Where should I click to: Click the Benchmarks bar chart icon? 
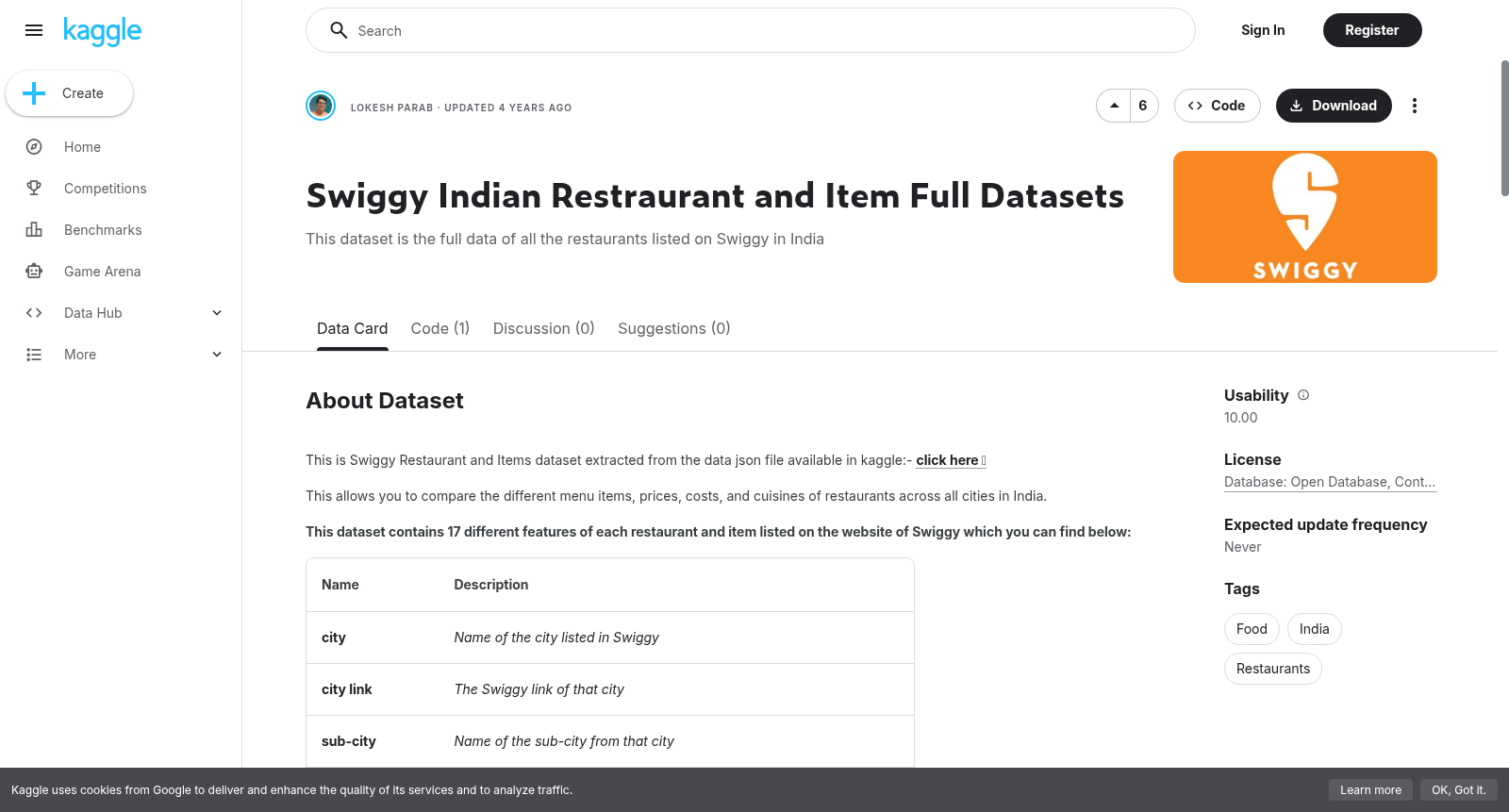click(x=34, y=230)
